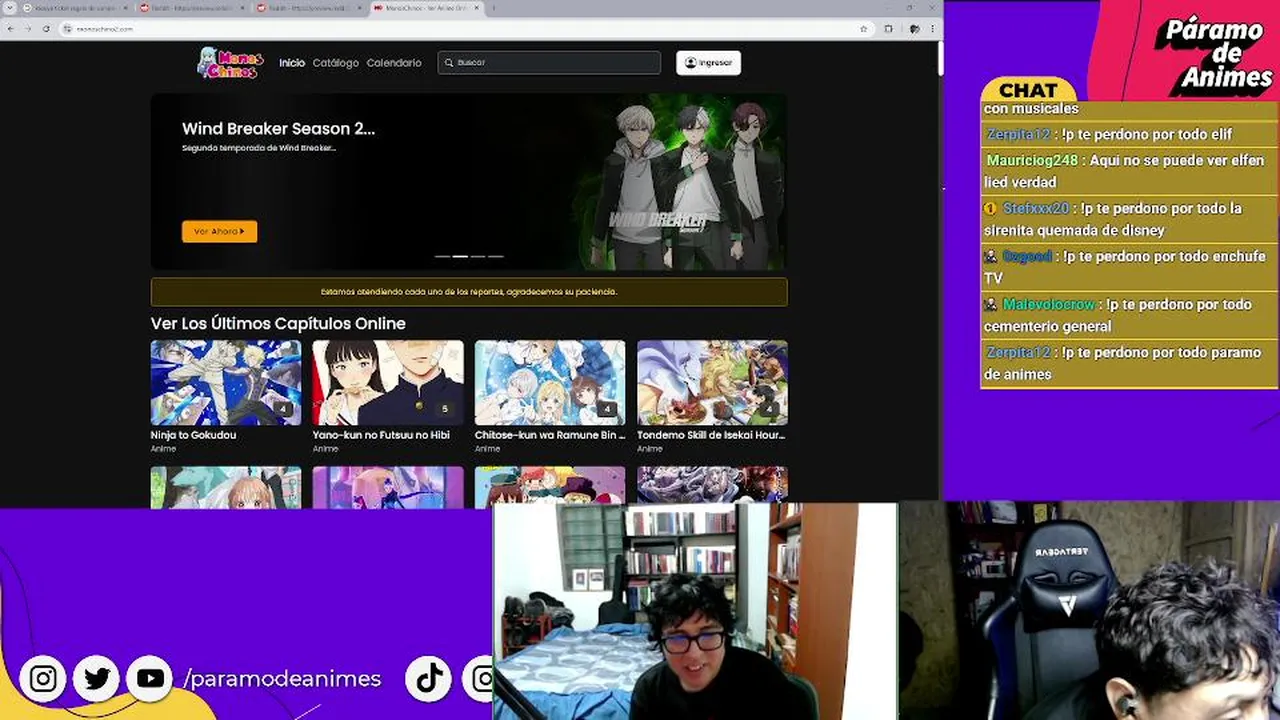Open the Catálogo page
The height and width of the screenshot is (720, 1280).
[335, 62]
